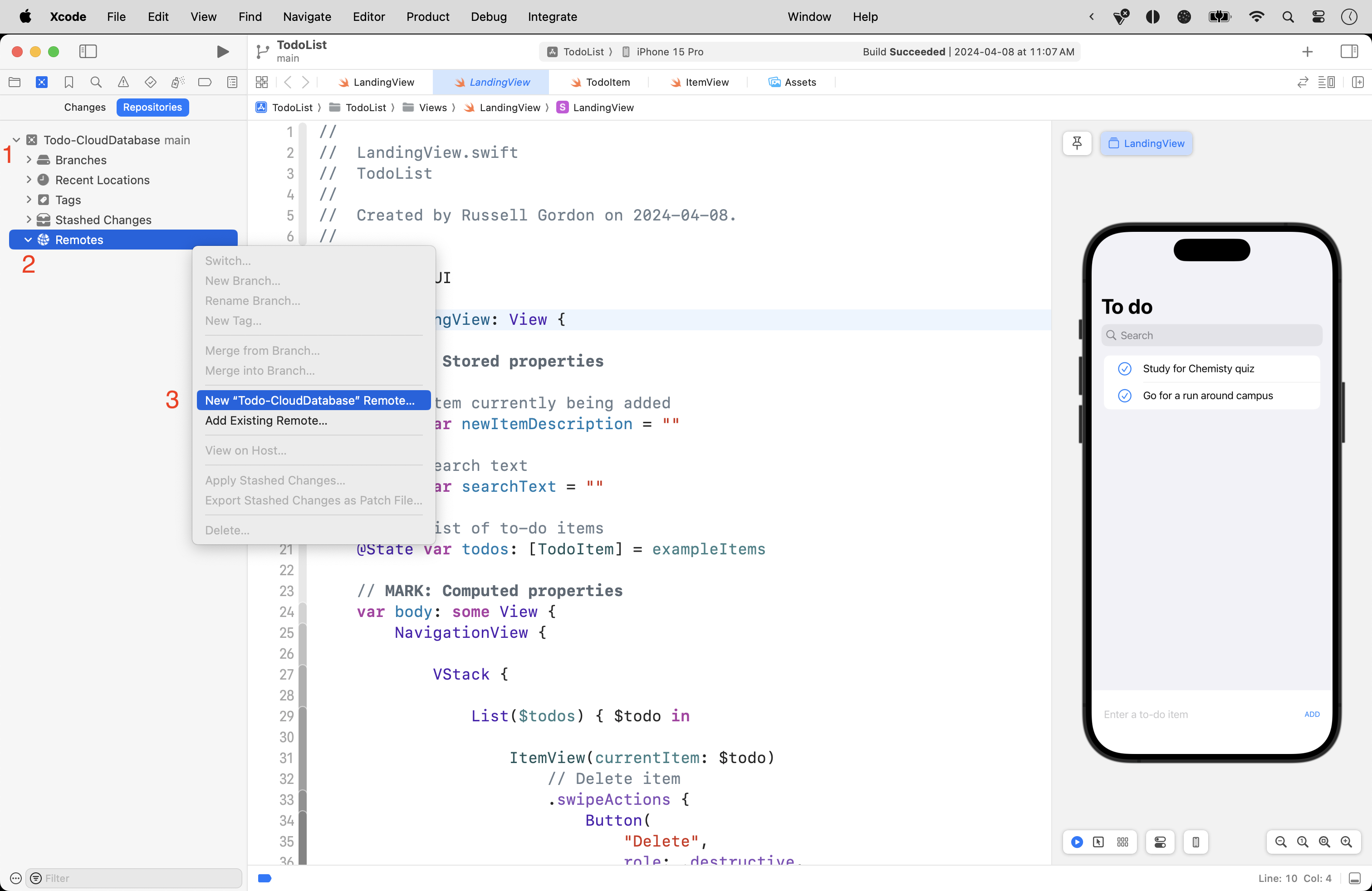The image size is (1372, 891).
Task: Open the Folder navigator
Action: click(15, 82)
